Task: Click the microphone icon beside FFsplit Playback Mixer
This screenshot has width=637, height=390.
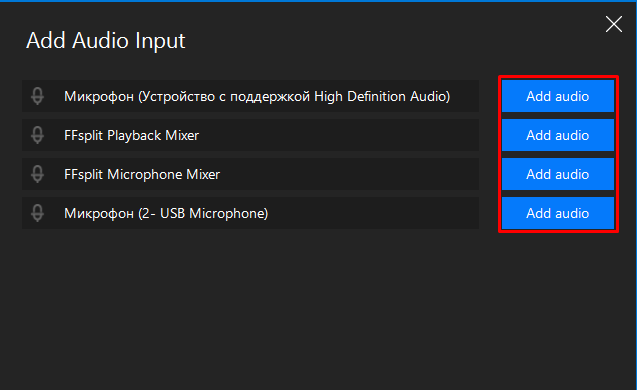Action: 37,135
